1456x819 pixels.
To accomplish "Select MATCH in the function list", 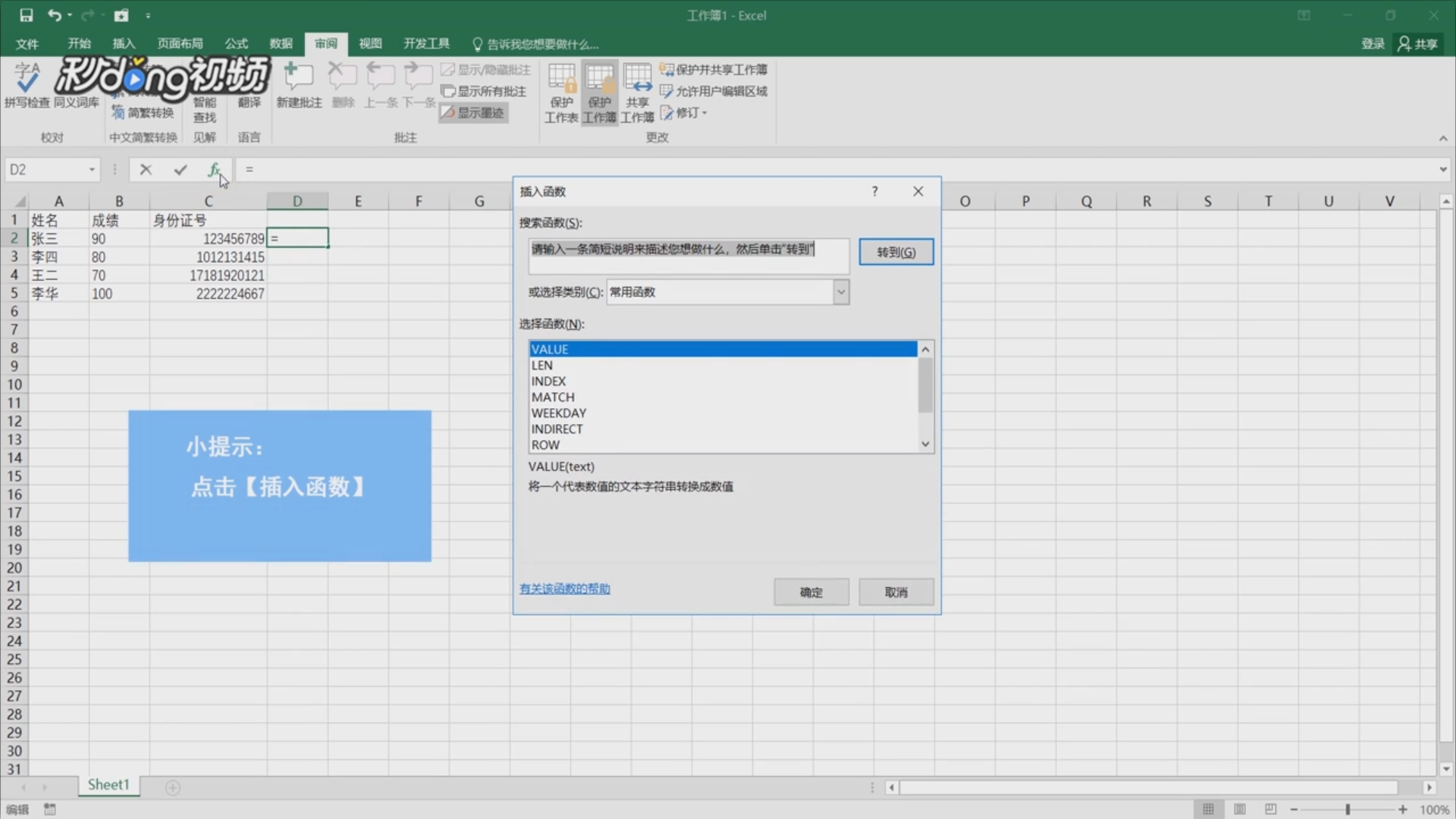I will click(553, 397).
